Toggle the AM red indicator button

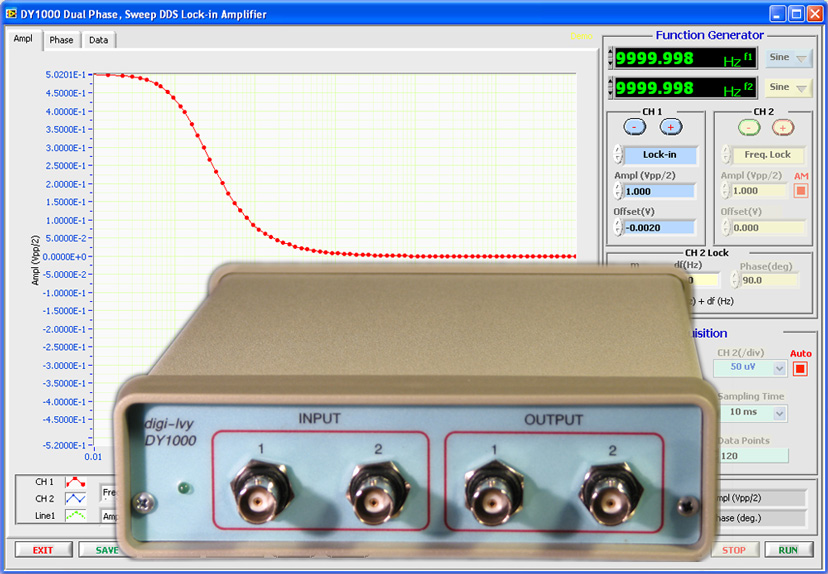click(x=801, y=191)
